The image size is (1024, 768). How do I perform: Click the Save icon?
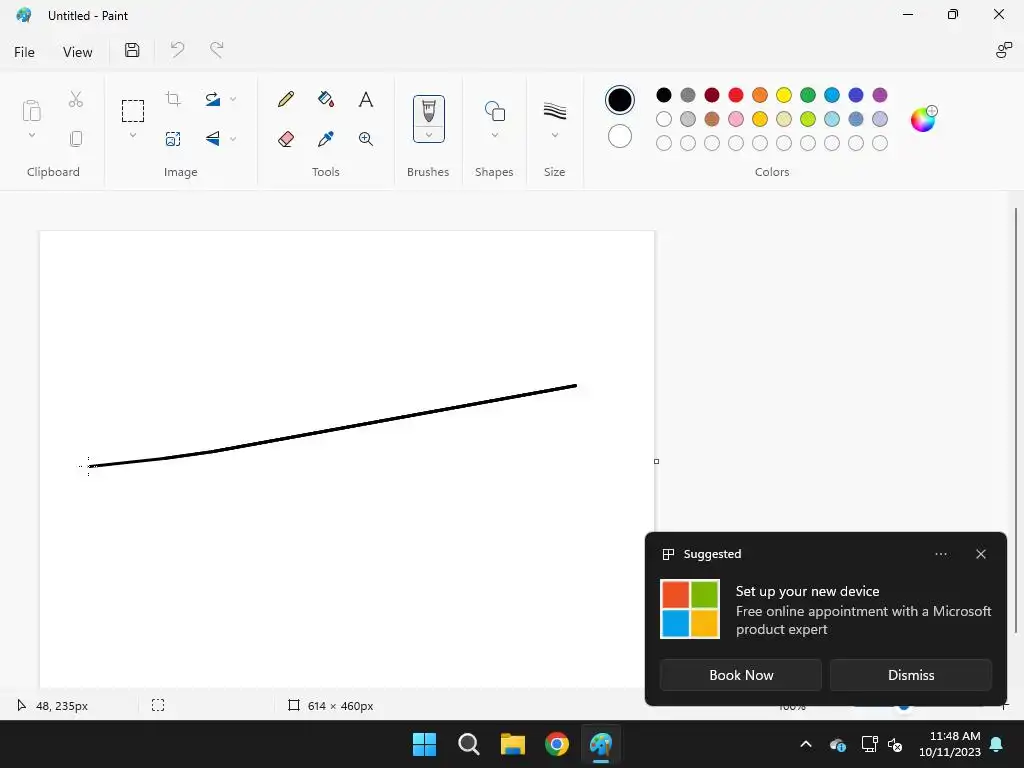tap(132, 50)
